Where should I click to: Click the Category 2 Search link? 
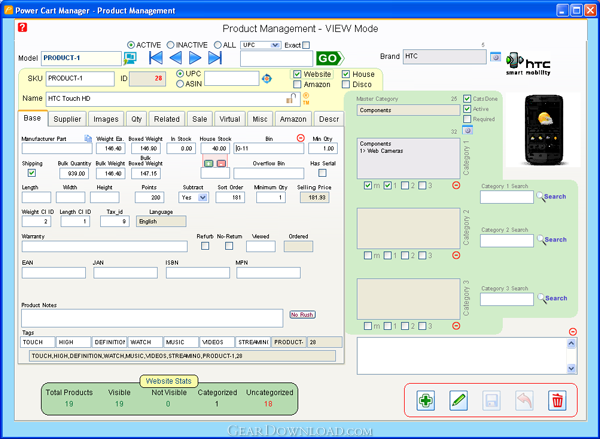click(556, 240)
